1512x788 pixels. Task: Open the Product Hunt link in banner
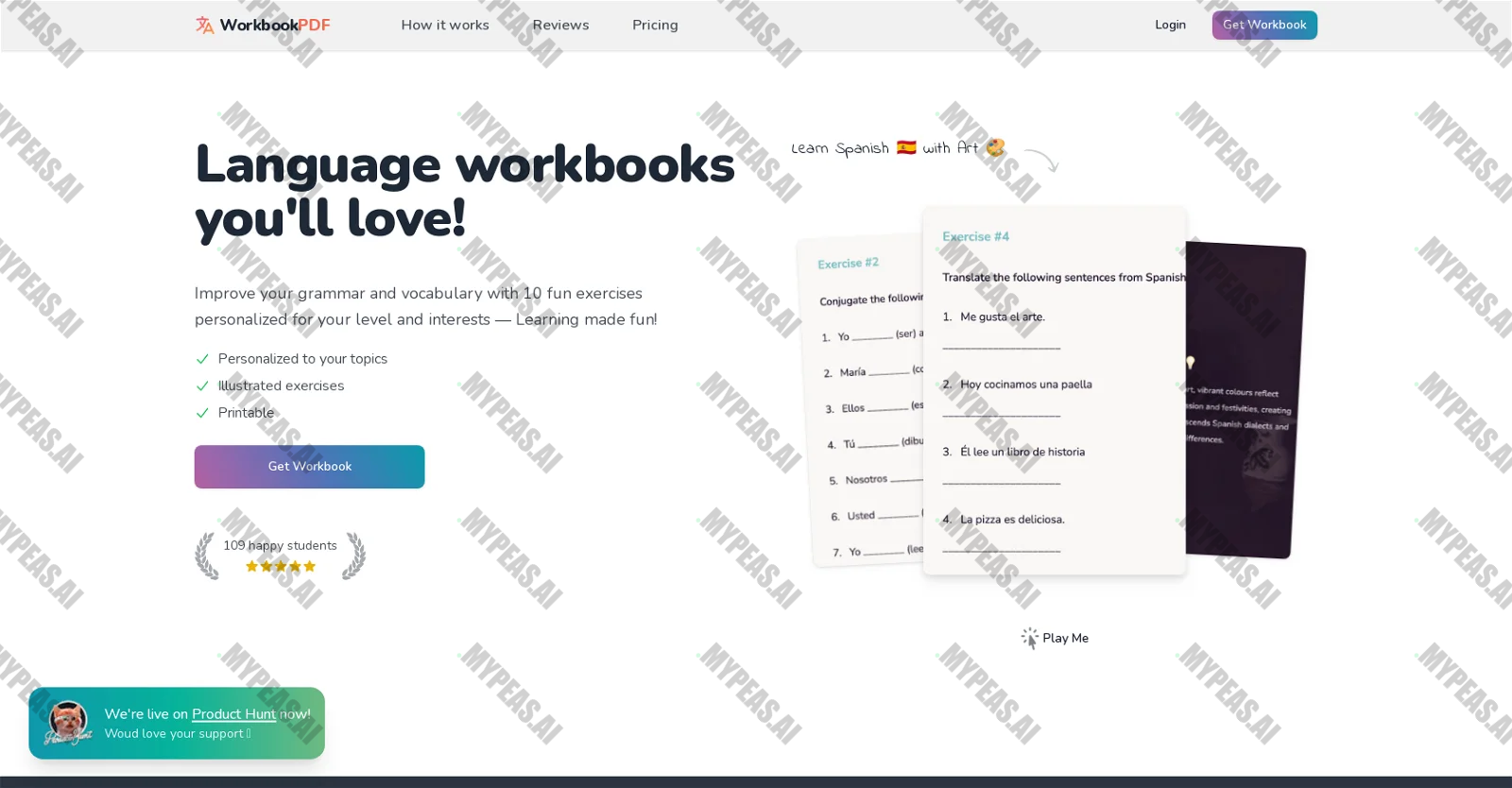[233, 714]
